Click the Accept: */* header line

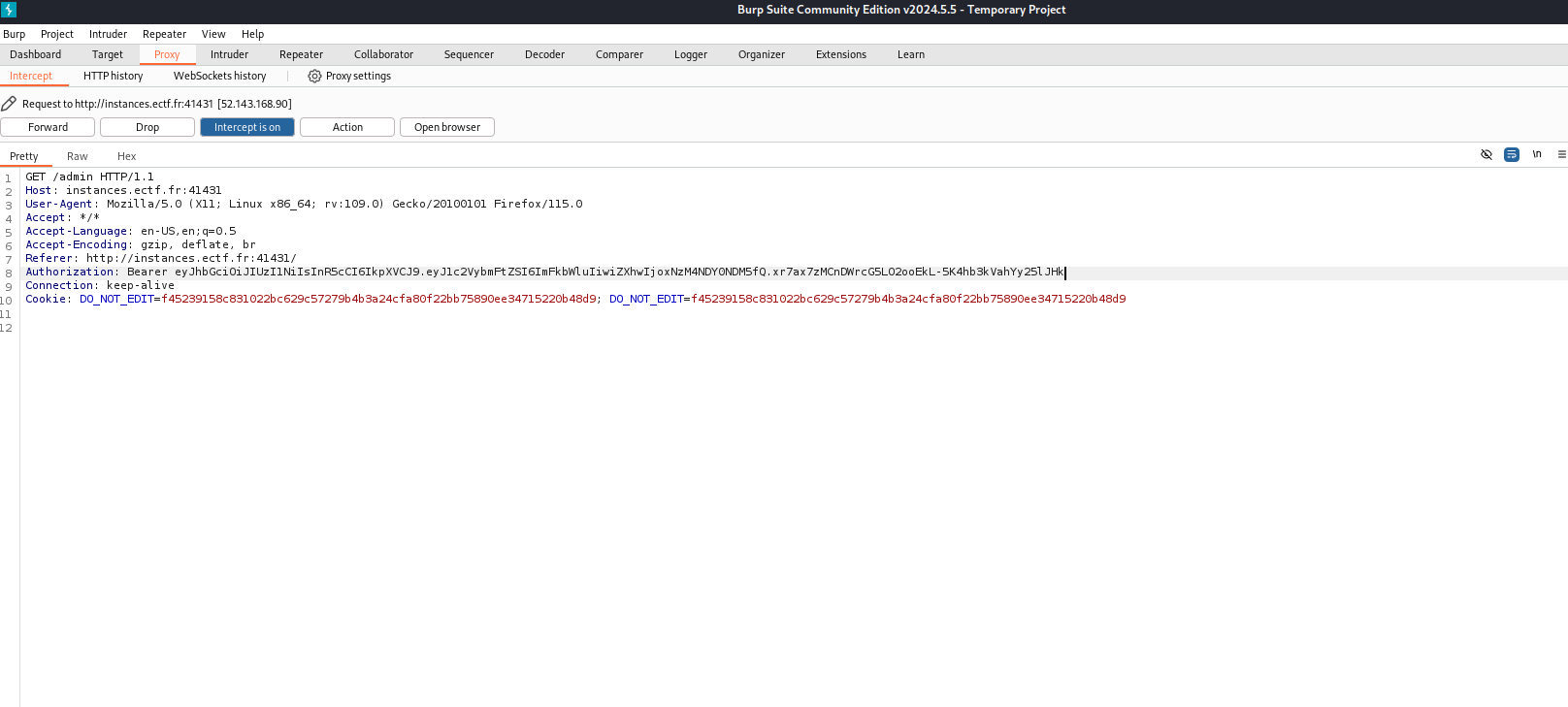click(63, 217)
